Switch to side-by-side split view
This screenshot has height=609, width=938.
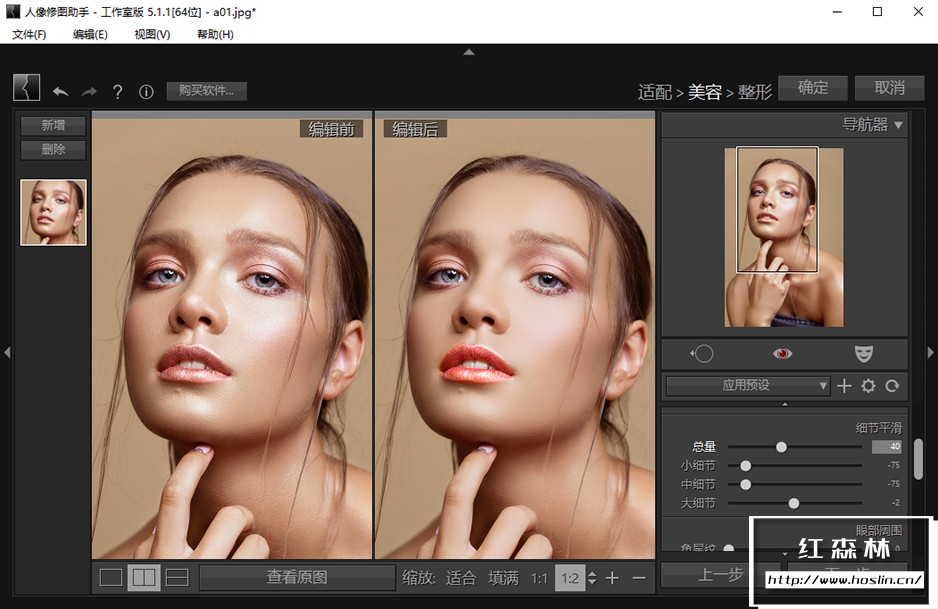(x=143, y=577)
